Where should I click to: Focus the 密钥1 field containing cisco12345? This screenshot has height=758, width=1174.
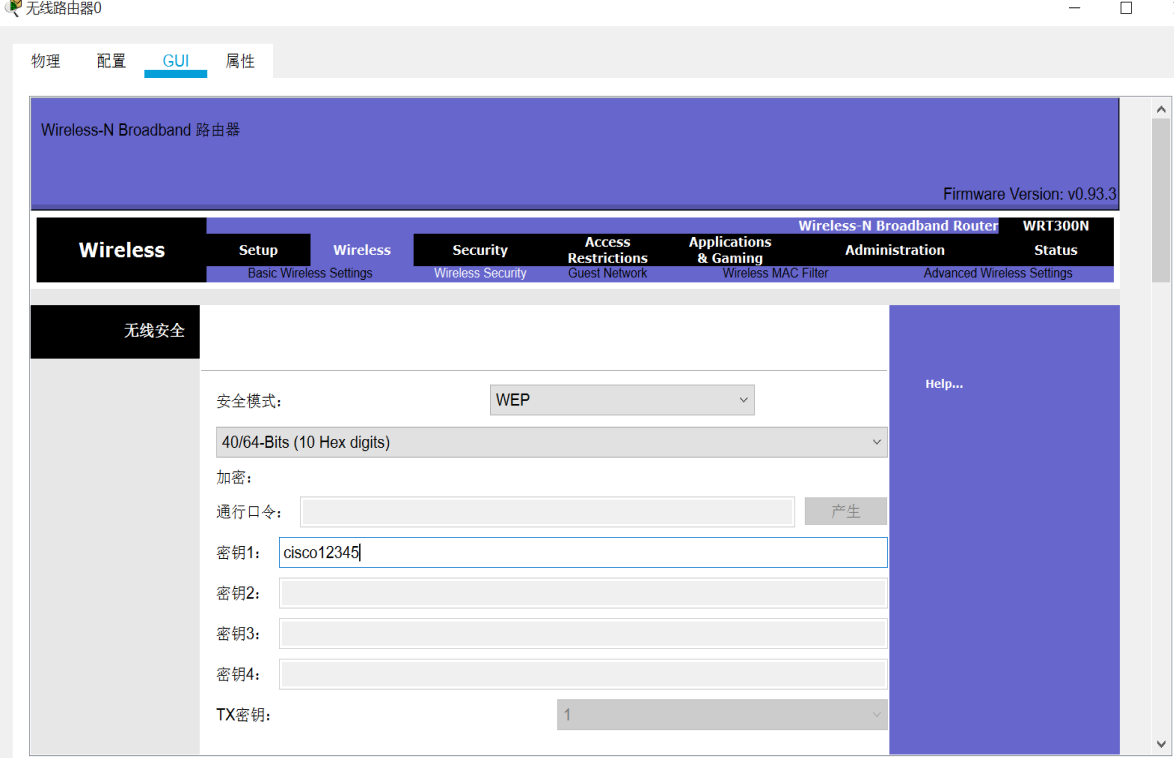point(583,553)
